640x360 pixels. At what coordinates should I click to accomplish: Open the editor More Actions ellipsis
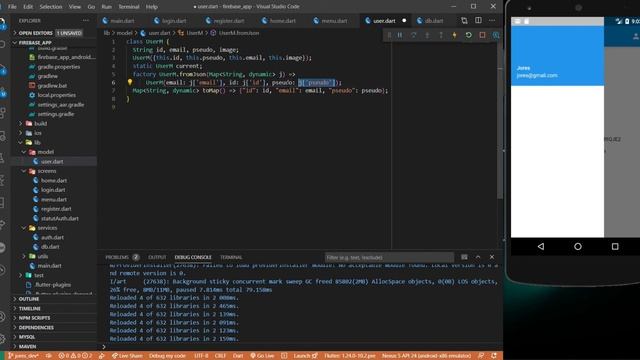(x=492, y=20)
